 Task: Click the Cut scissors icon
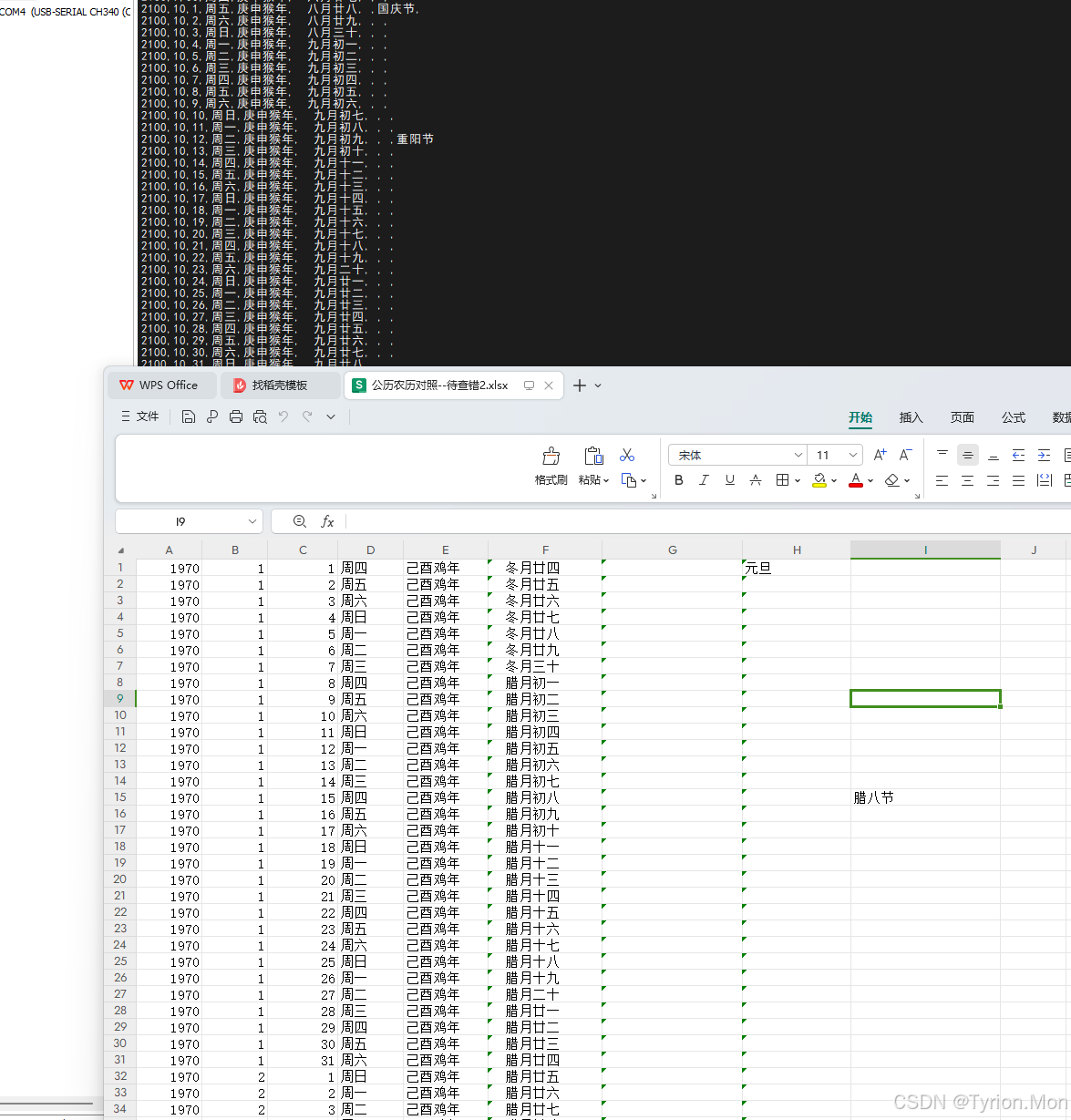[627, 455]
